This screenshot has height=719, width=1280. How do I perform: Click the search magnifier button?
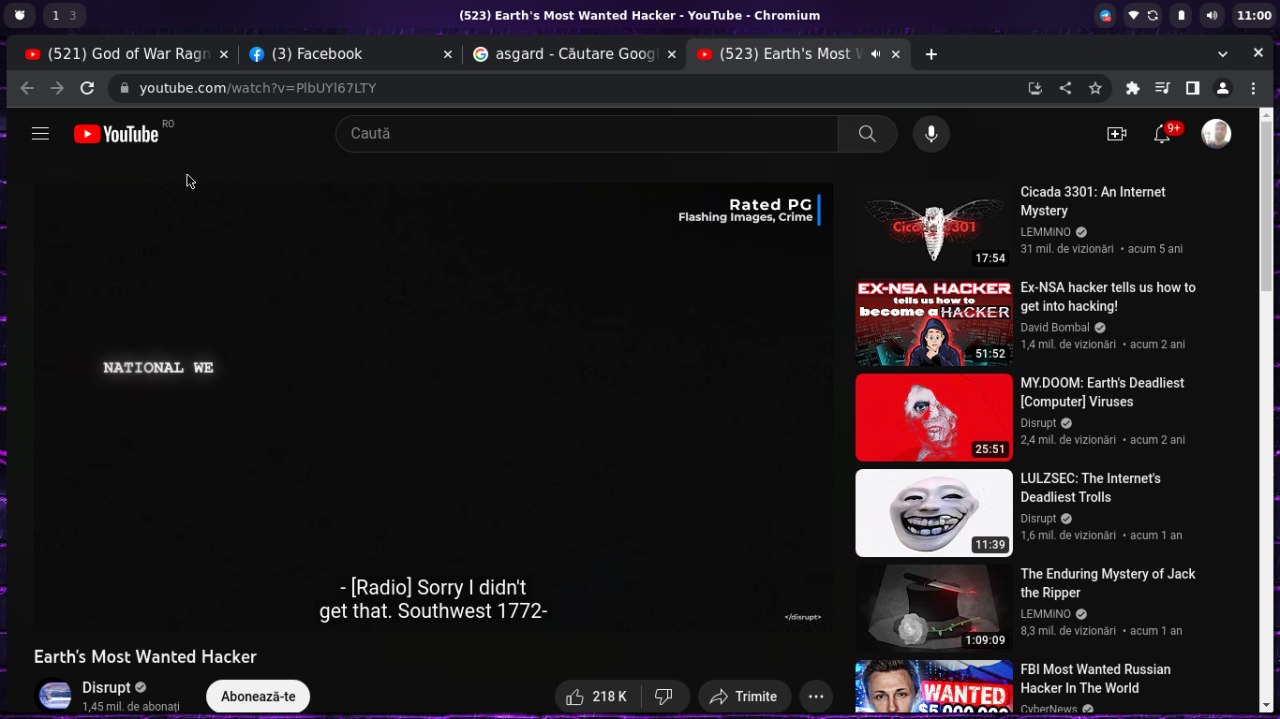(867, 133)
